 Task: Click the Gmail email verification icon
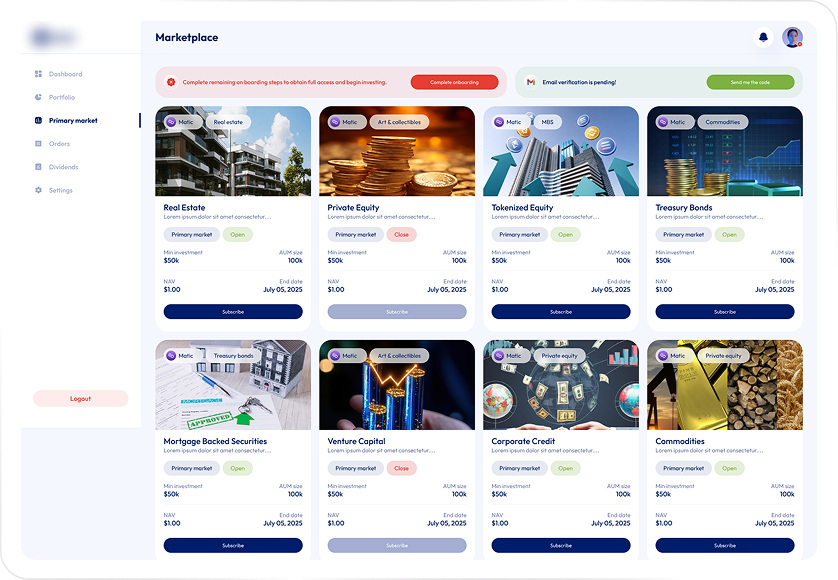pos(531,82)
